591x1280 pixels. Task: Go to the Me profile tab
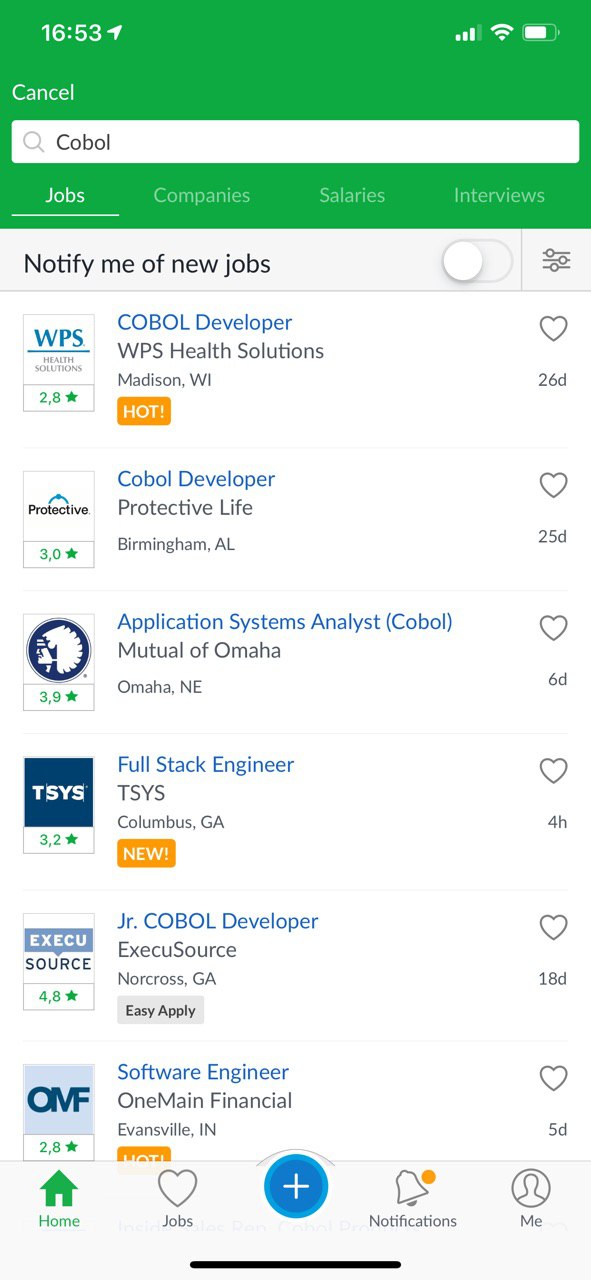(x=531, y=1199)
